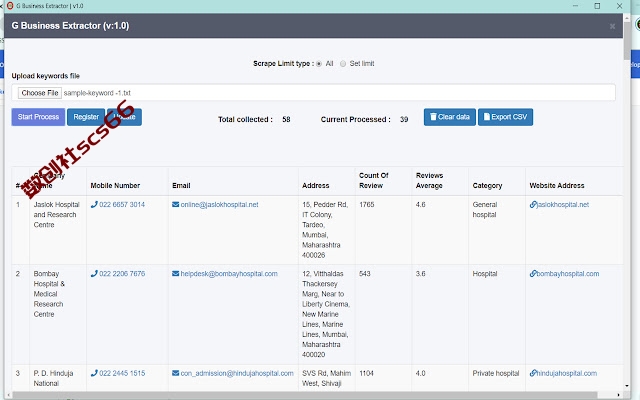Click the Clear data button

pos(450,117)
